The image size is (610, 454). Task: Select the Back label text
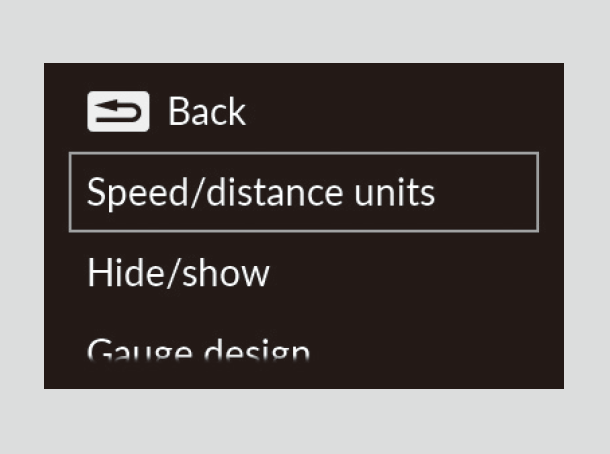tap(207, 112)
